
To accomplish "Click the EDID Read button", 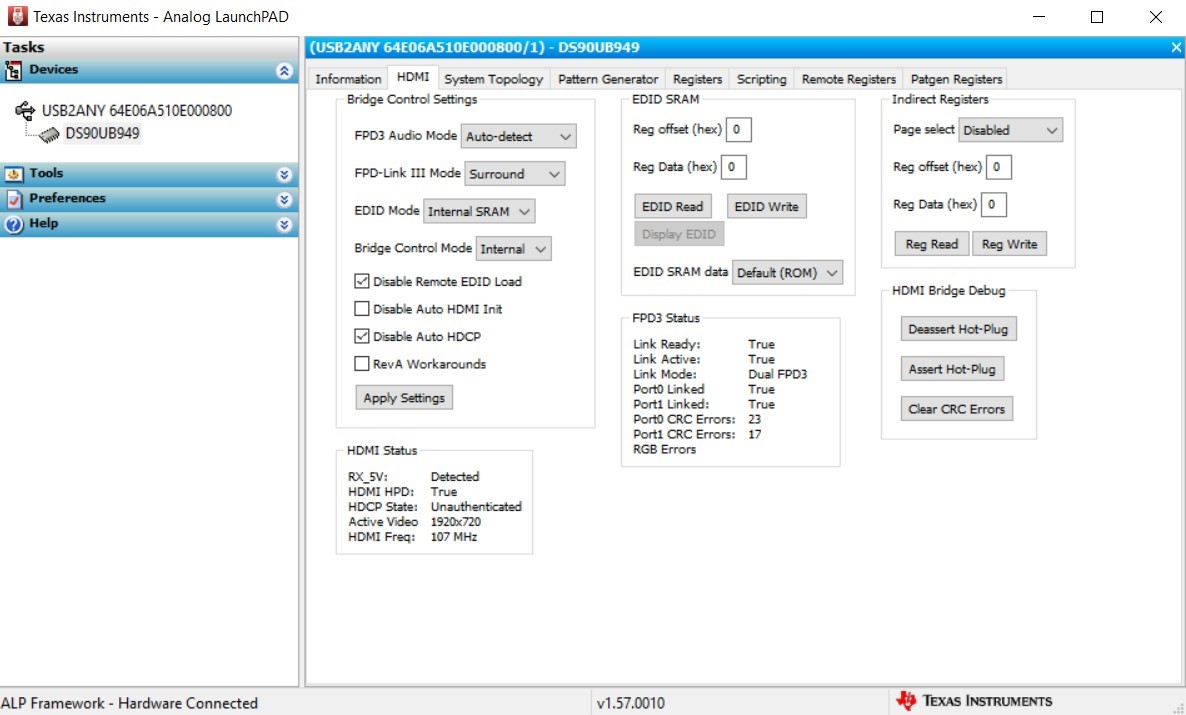I will pyautogui.click(x=672, y=207).
